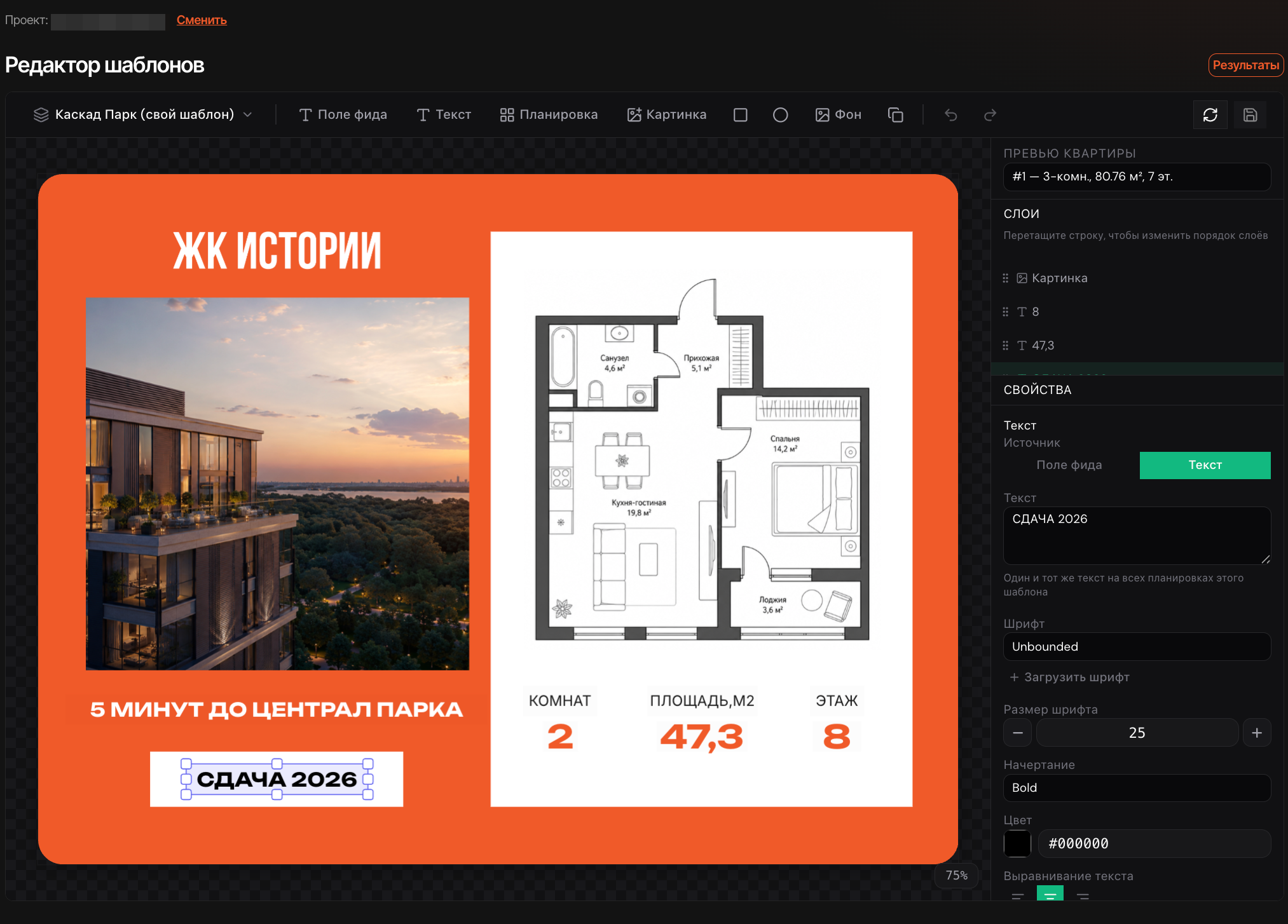Open the Результаты page

pos(1246,65)
